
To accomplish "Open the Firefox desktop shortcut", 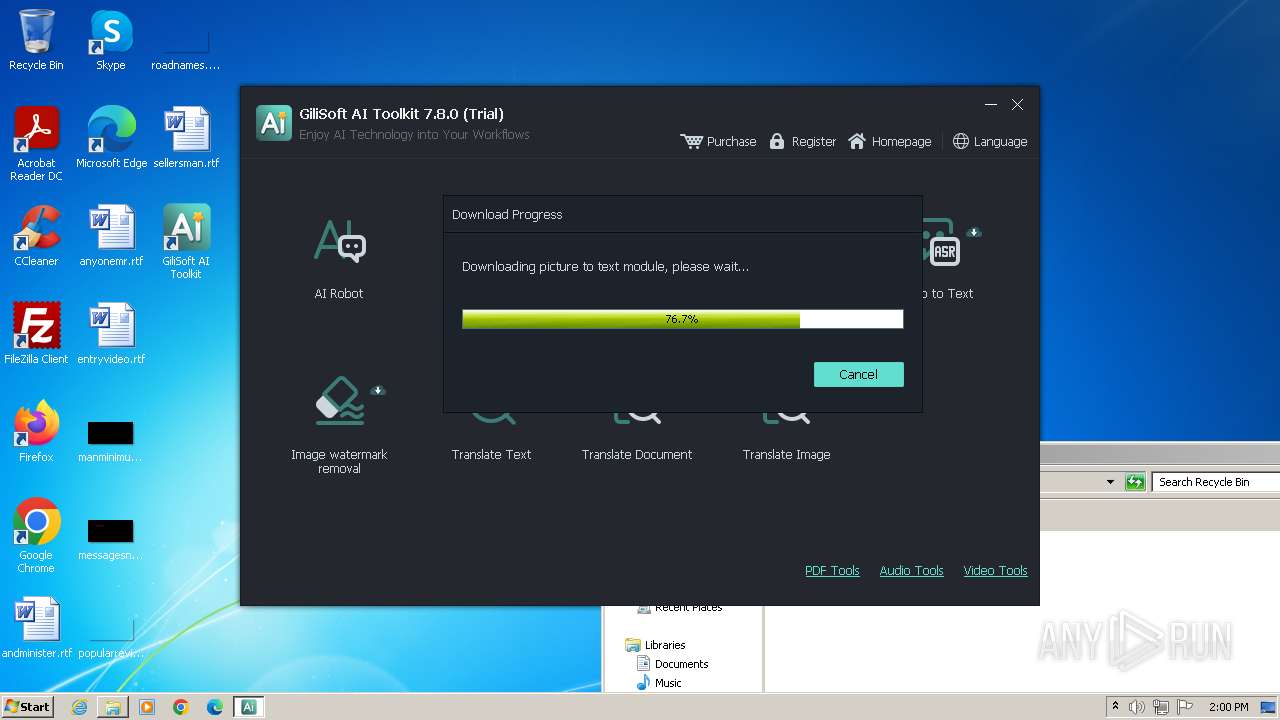I will (36, 432).
